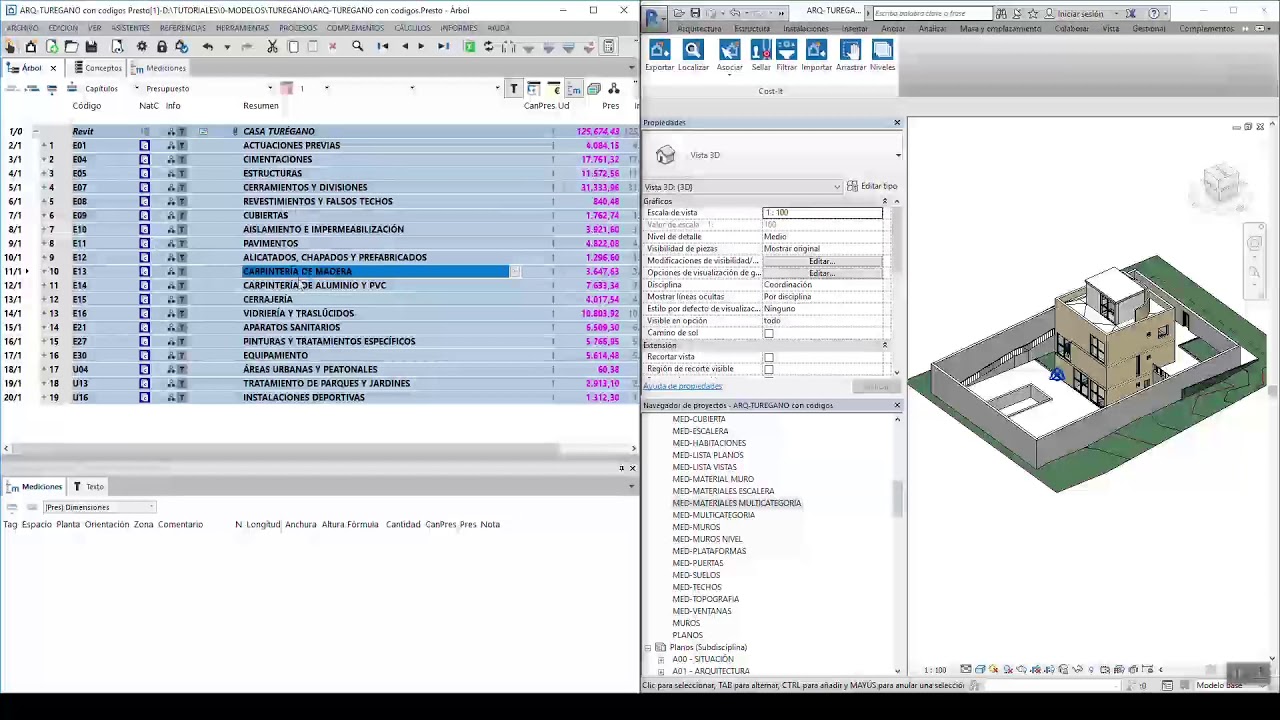Click Editar button for Opciones de visualización

click(x=822, y=273)
